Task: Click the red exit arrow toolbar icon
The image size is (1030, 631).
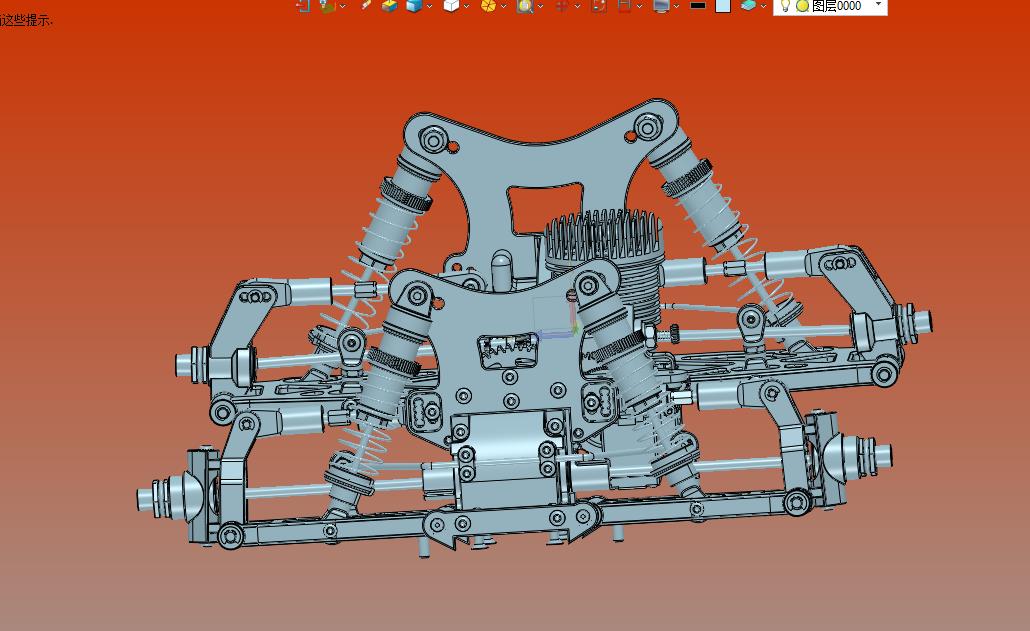Action: [303, 5]
